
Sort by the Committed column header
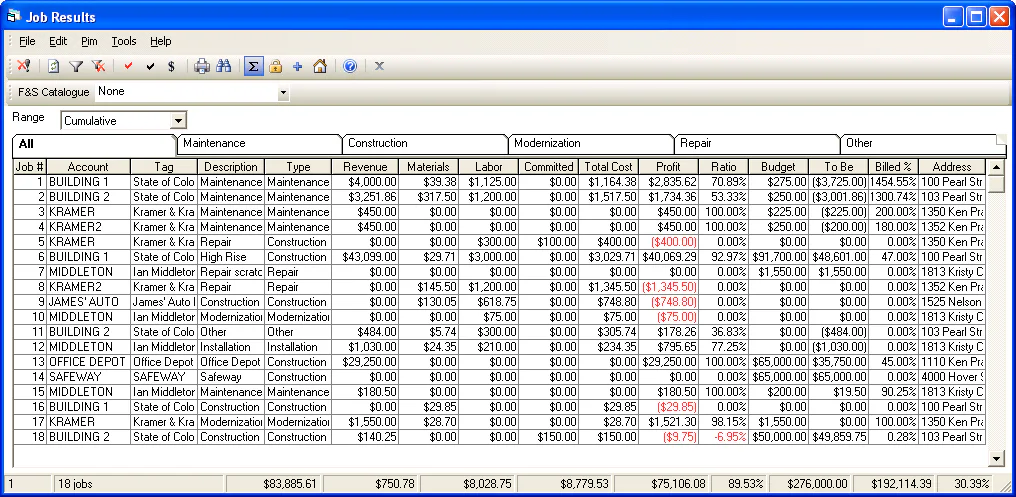549,167
